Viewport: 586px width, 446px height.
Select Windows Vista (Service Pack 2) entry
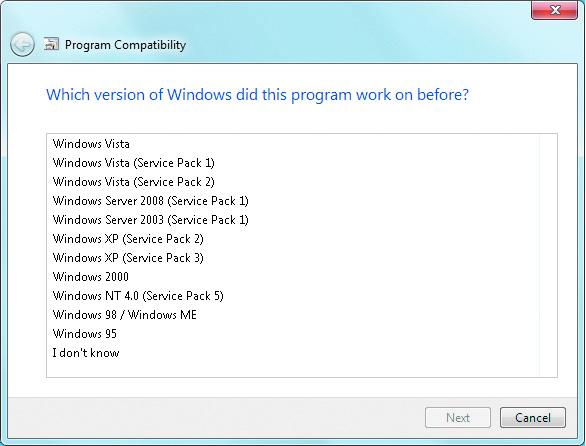(133, 182)
